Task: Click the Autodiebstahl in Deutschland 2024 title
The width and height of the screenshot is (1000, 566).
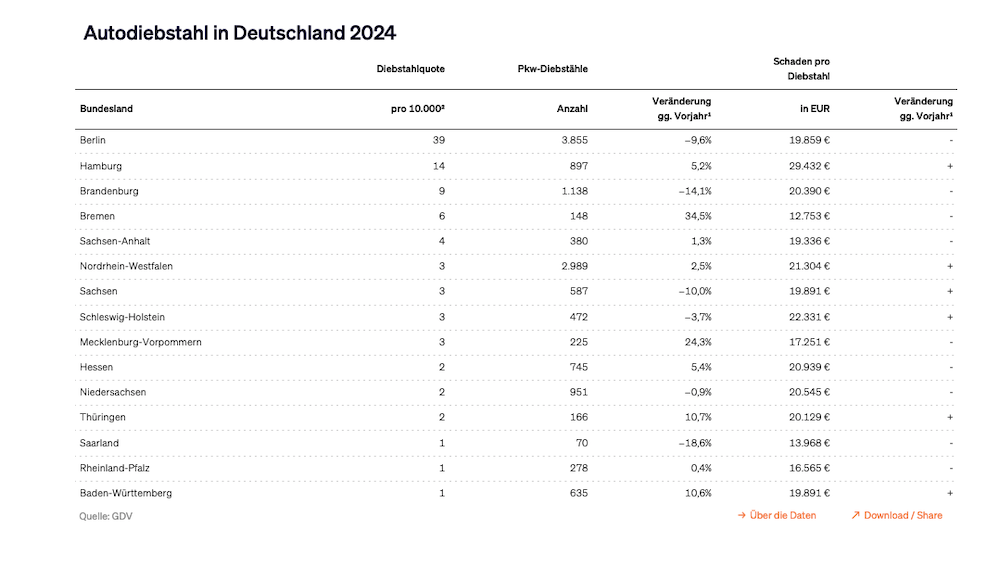Action: (x=240, y=33)
